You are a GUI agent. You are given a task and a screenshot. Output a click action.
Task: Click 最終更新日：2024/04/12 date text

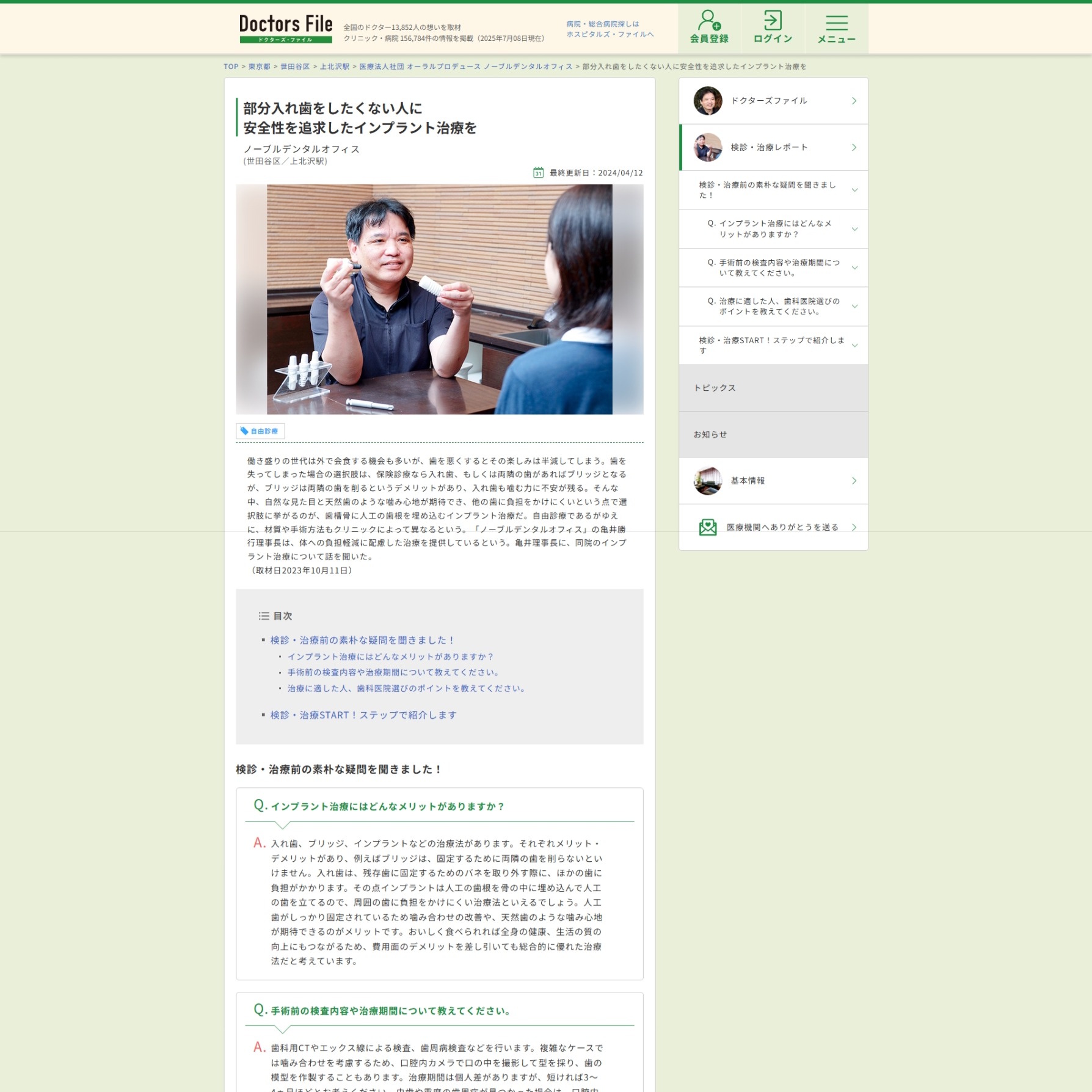coord(596,173)
